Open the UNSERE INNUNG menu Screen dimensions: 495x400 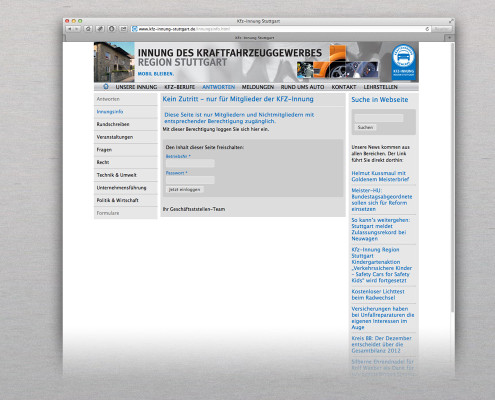point(136,87)
